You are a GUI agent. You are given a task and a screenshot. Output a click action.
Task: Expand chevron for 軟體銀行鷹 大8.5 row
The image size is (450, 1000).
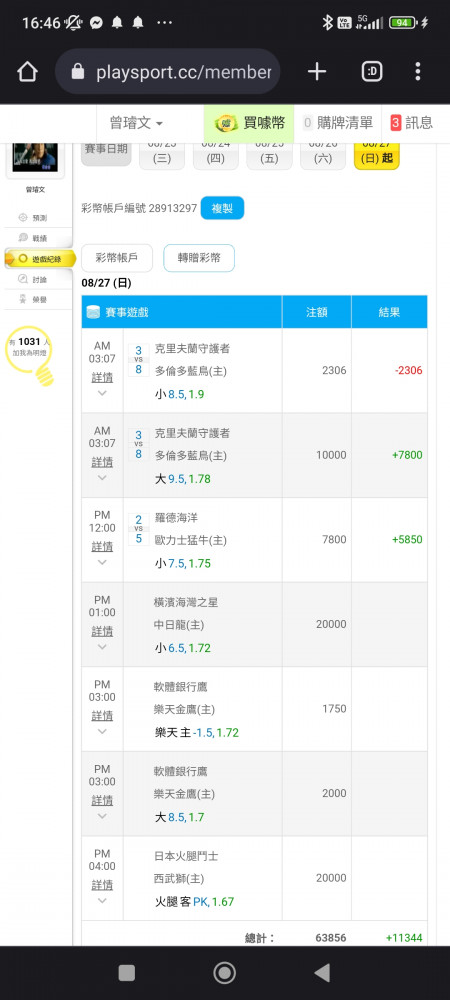[x=102, y=816]
